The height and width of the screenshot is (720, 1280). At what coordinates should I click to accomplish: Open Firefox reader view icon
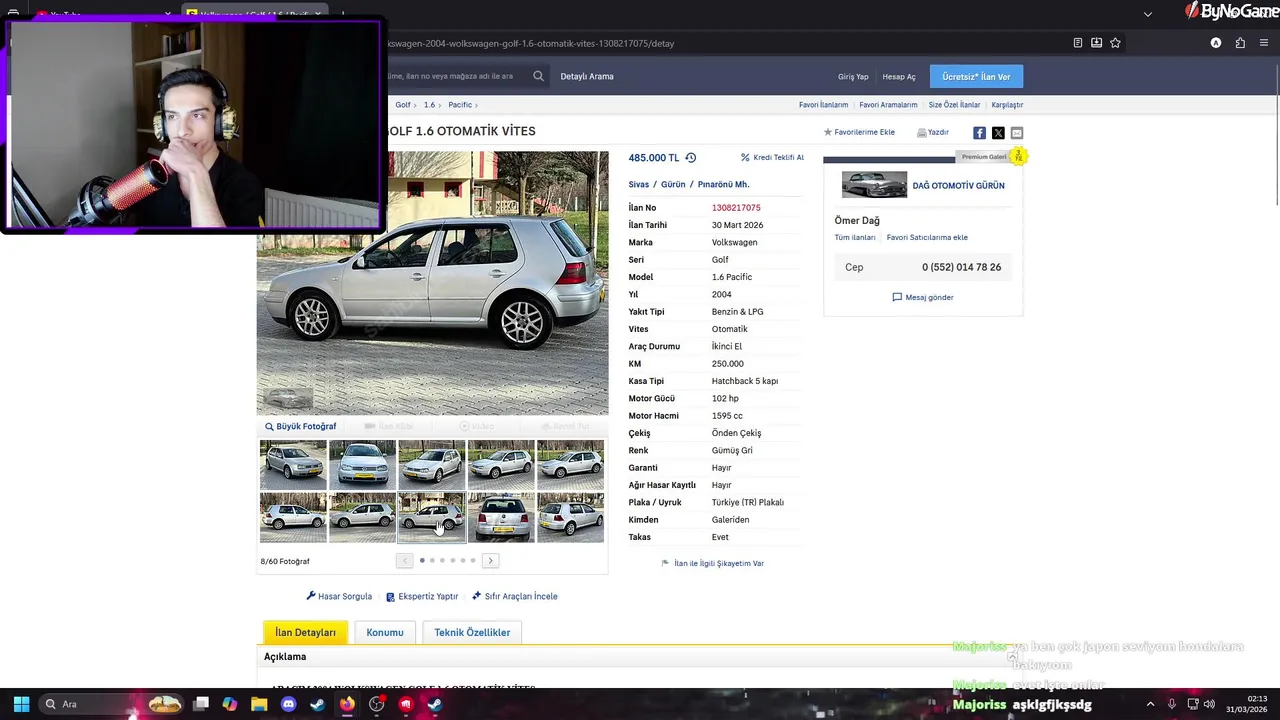[x=1078, y=43]
